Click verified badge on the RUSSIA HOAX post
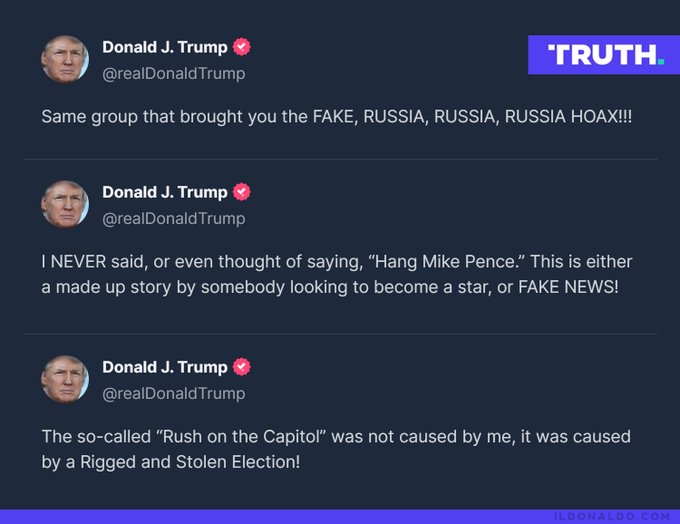This screenshot has width=680, height=524. coord(242,47)
